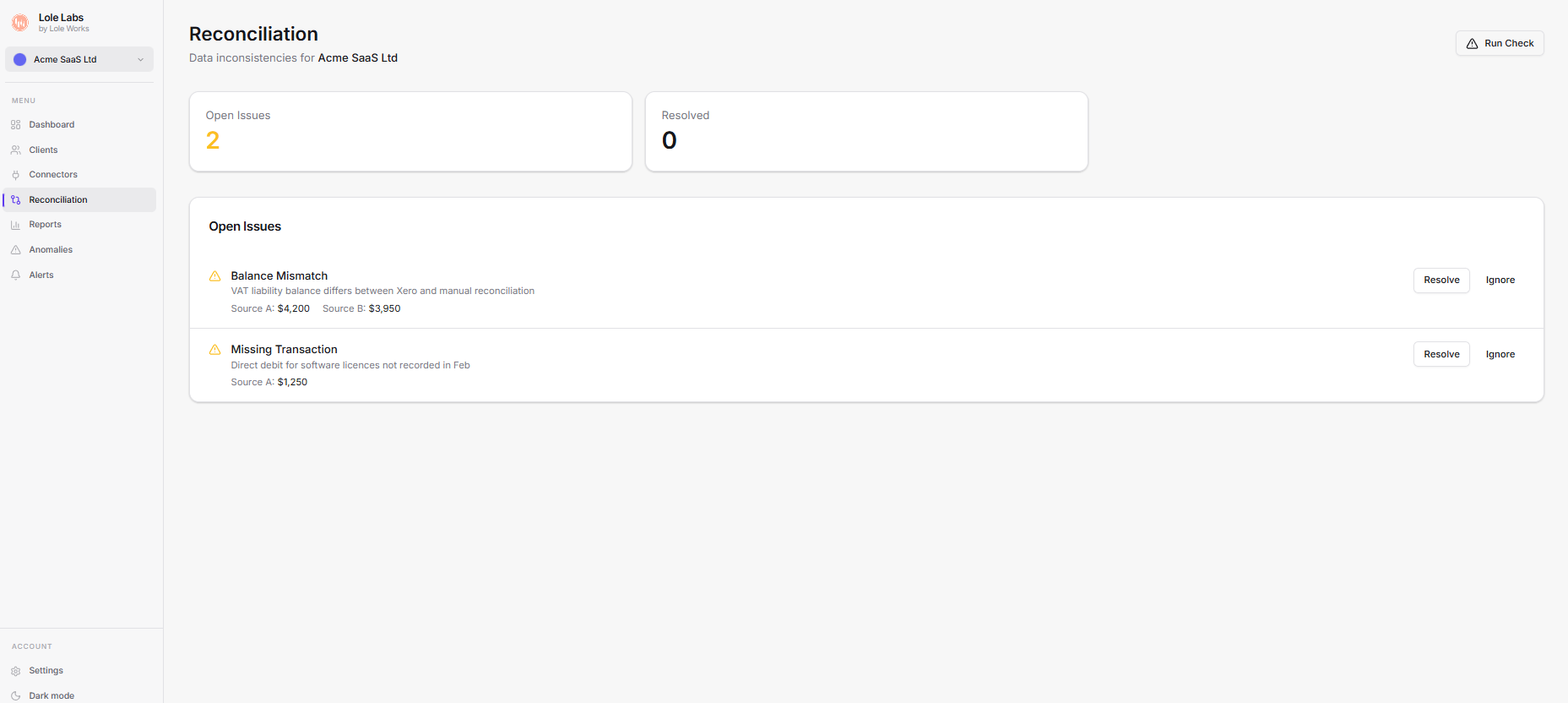Click the Settings gear icon

[x=16, y=671]
